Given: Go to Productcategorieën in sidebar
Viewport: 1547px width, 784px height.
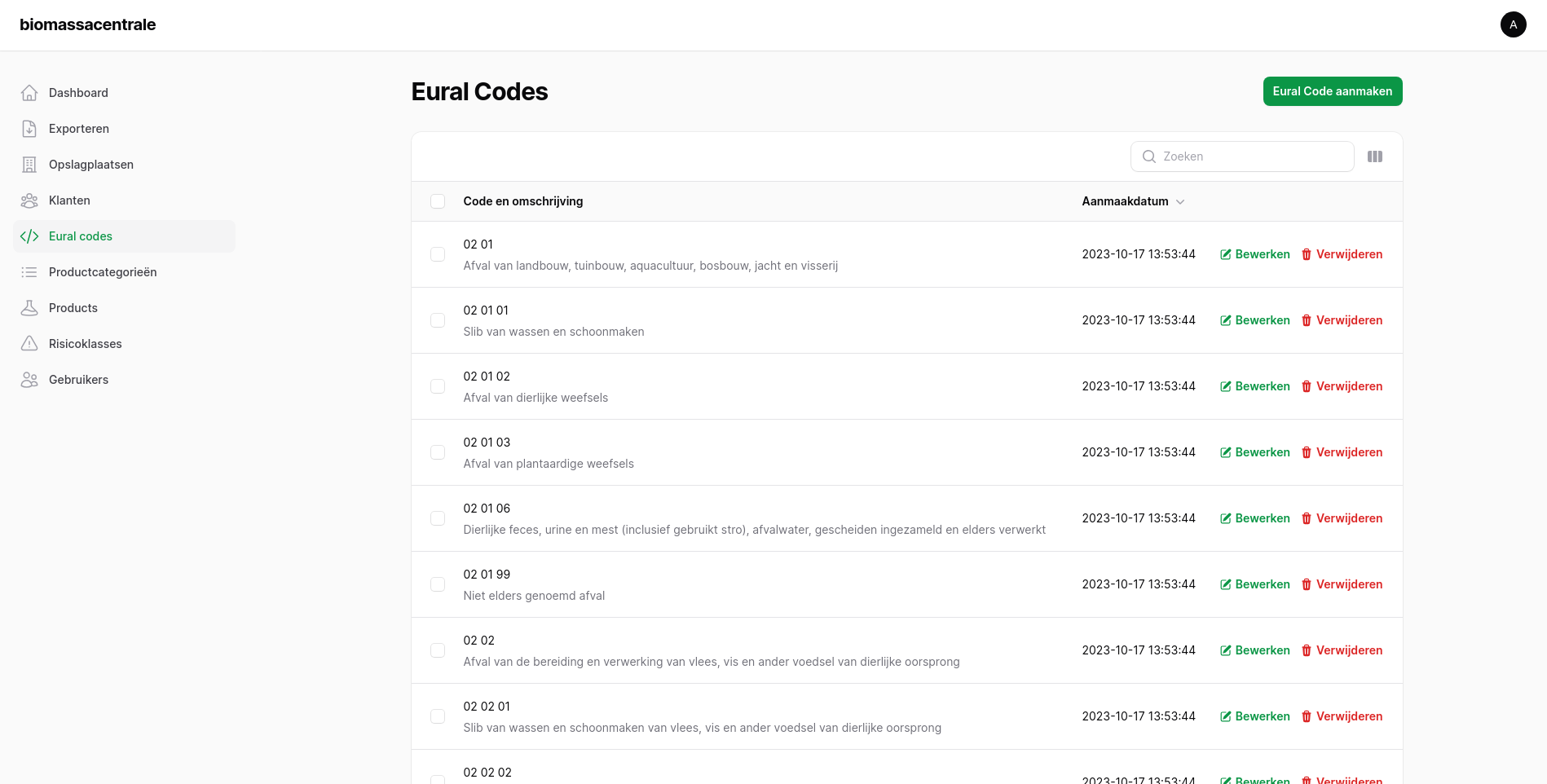Looking at the screenshot, I should pyautogui.click(x=103, y=272).
